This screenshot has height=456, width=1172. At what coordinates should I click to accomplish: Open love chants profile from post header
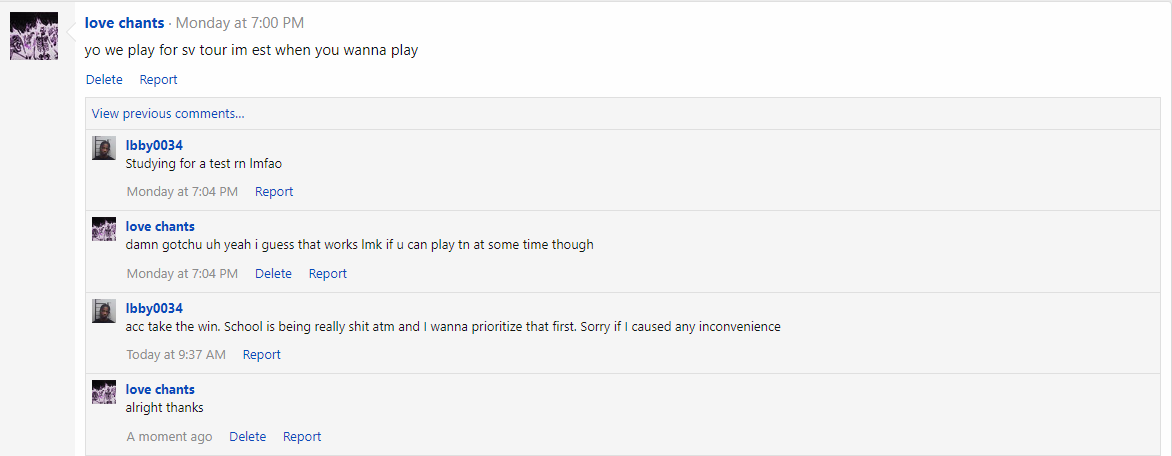click(x=124, y=23)
